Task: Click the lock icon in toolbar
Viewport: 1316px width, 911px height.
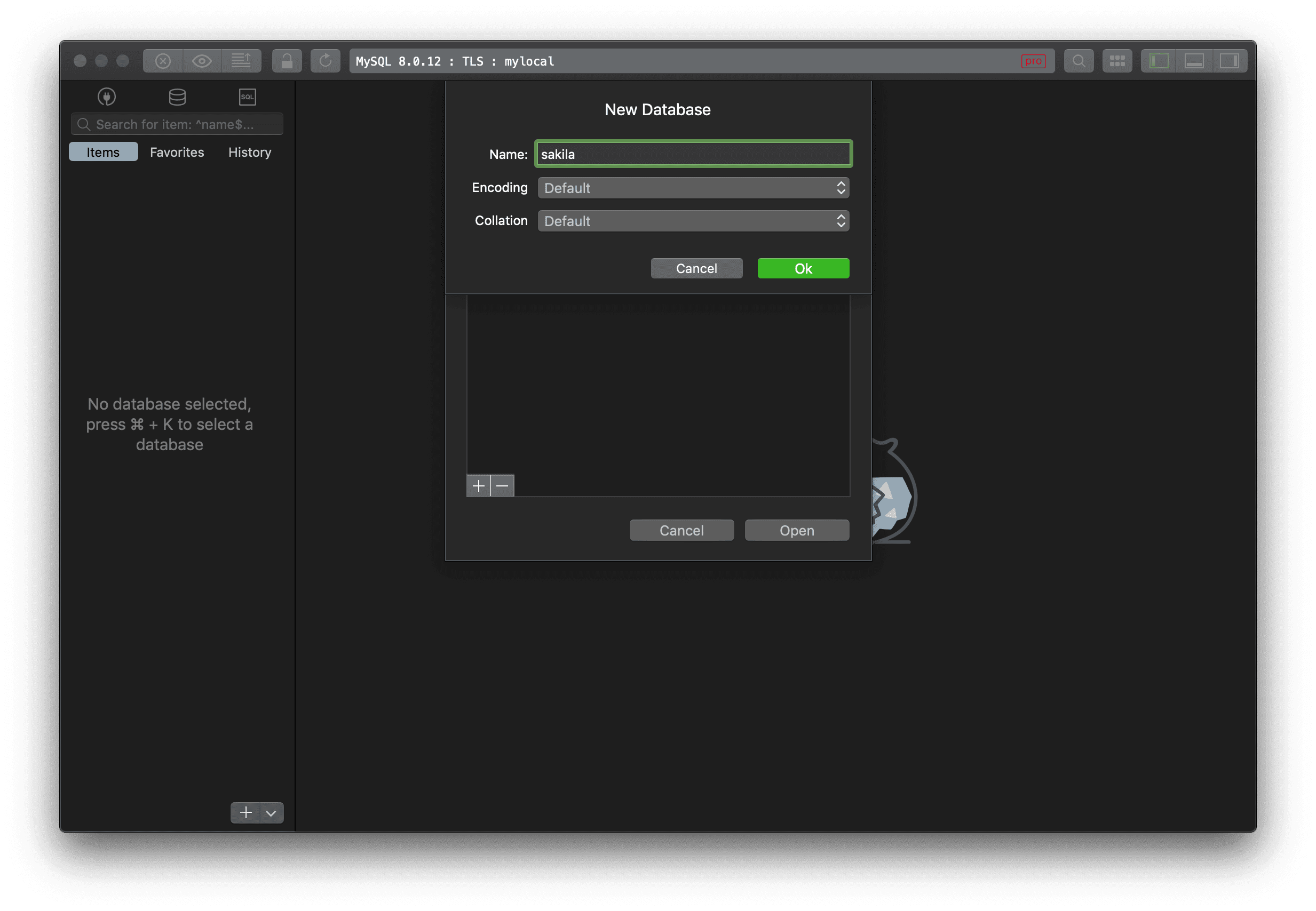Action: coord(287,61)
